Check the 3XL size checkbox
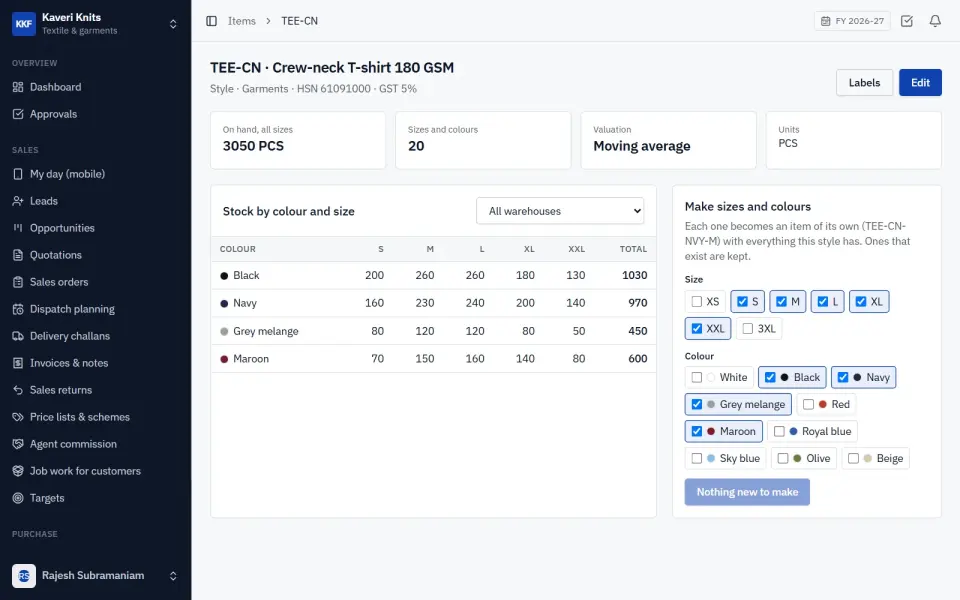Image resolution: width=960 pixels, height=600 pixels. pyautogui.click(x=748, y=328)
